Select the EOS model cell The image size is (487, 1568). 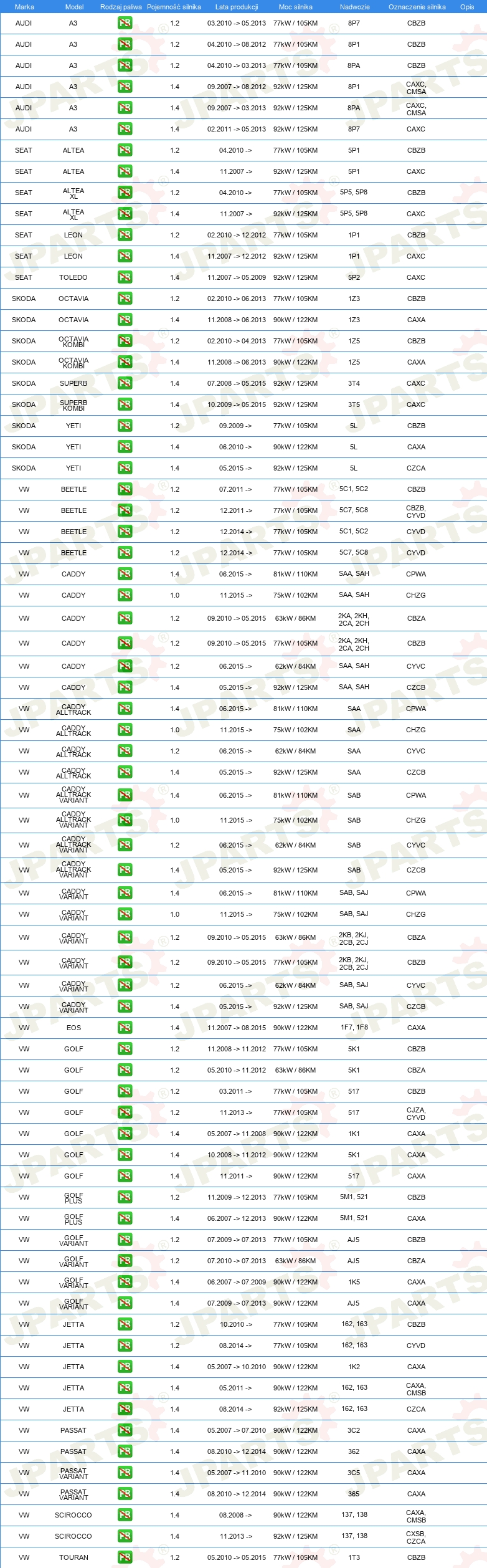click(x=73, y=1028)
